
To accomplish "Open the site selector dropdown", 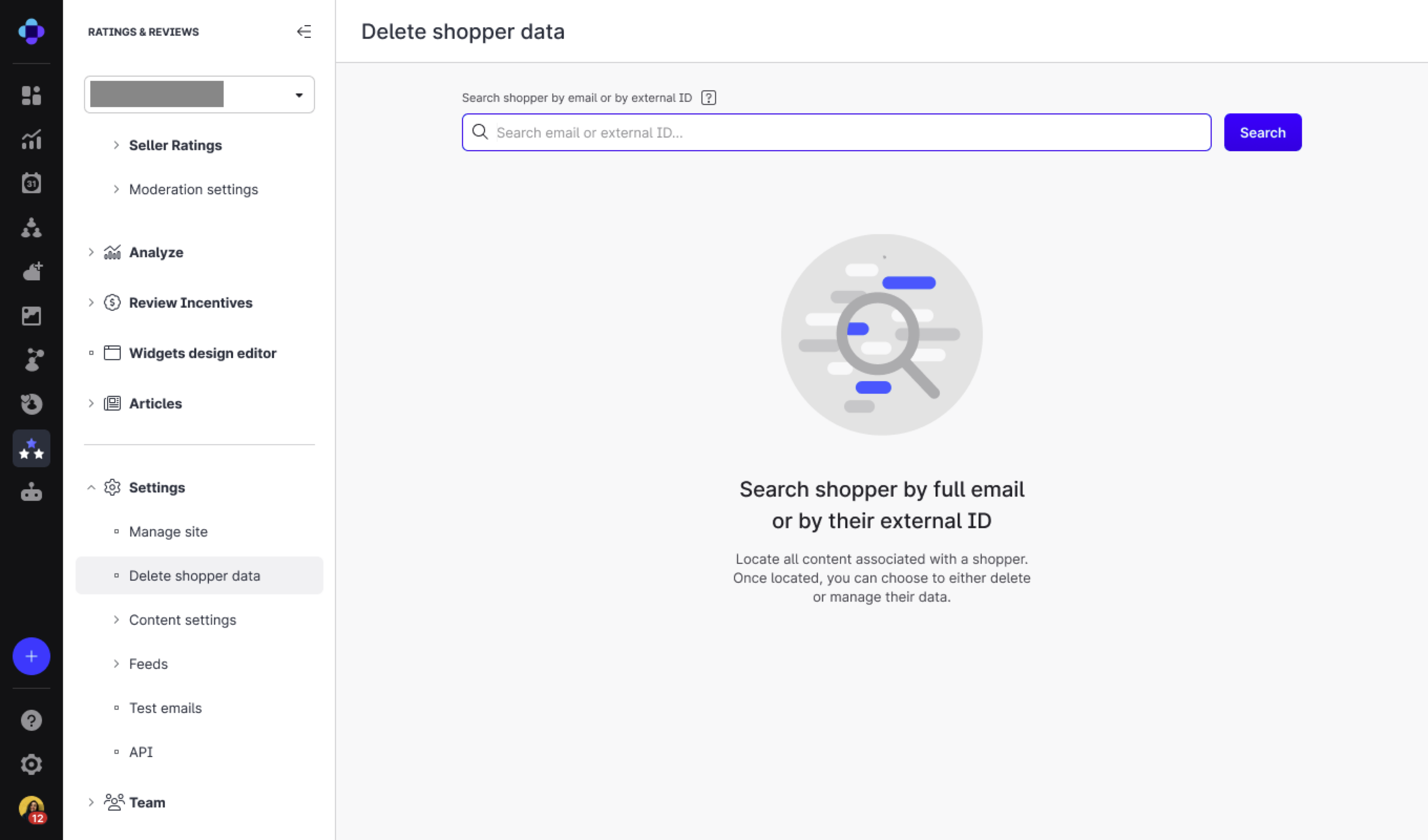I will tap(199, 94).
